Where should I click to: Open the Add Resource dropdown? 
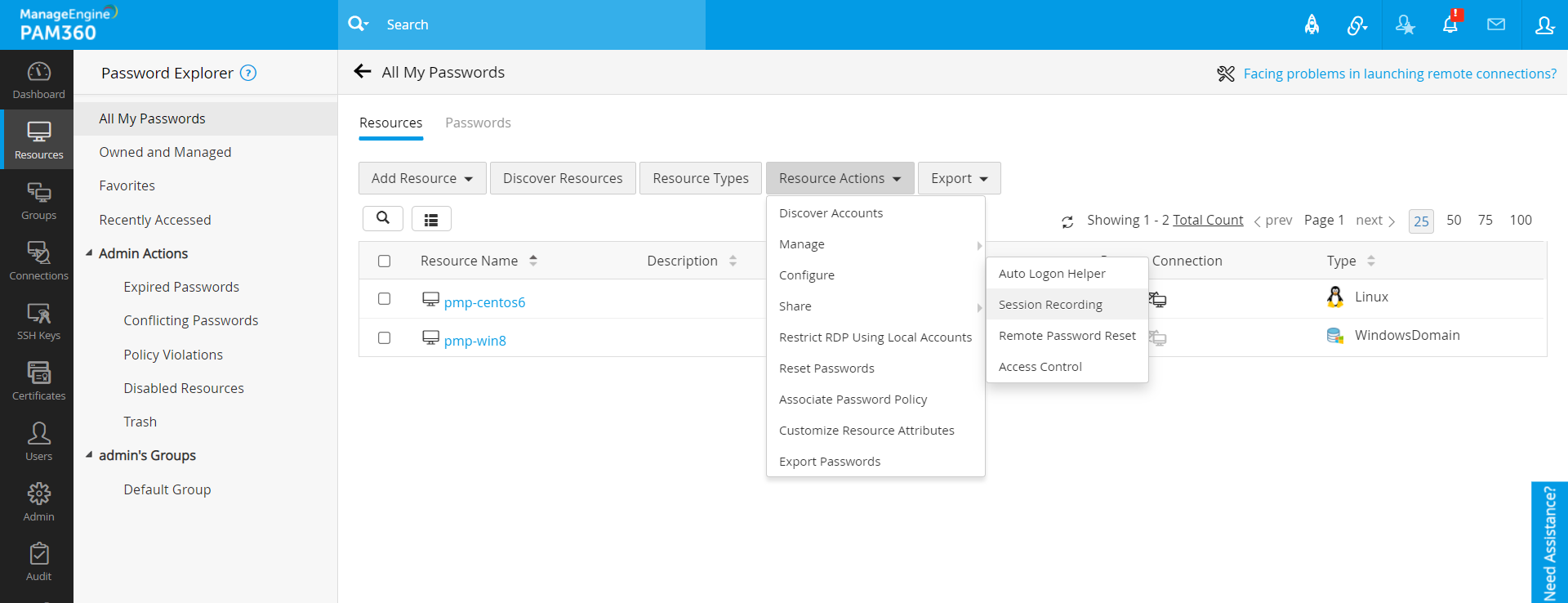point(421,178)
